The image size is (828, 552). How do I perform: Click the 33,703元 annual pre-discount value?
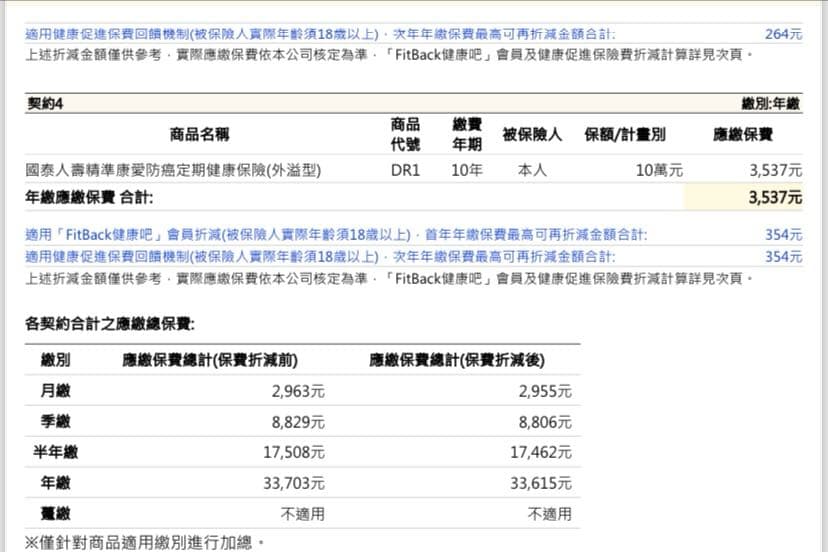(x=294, y=483)
